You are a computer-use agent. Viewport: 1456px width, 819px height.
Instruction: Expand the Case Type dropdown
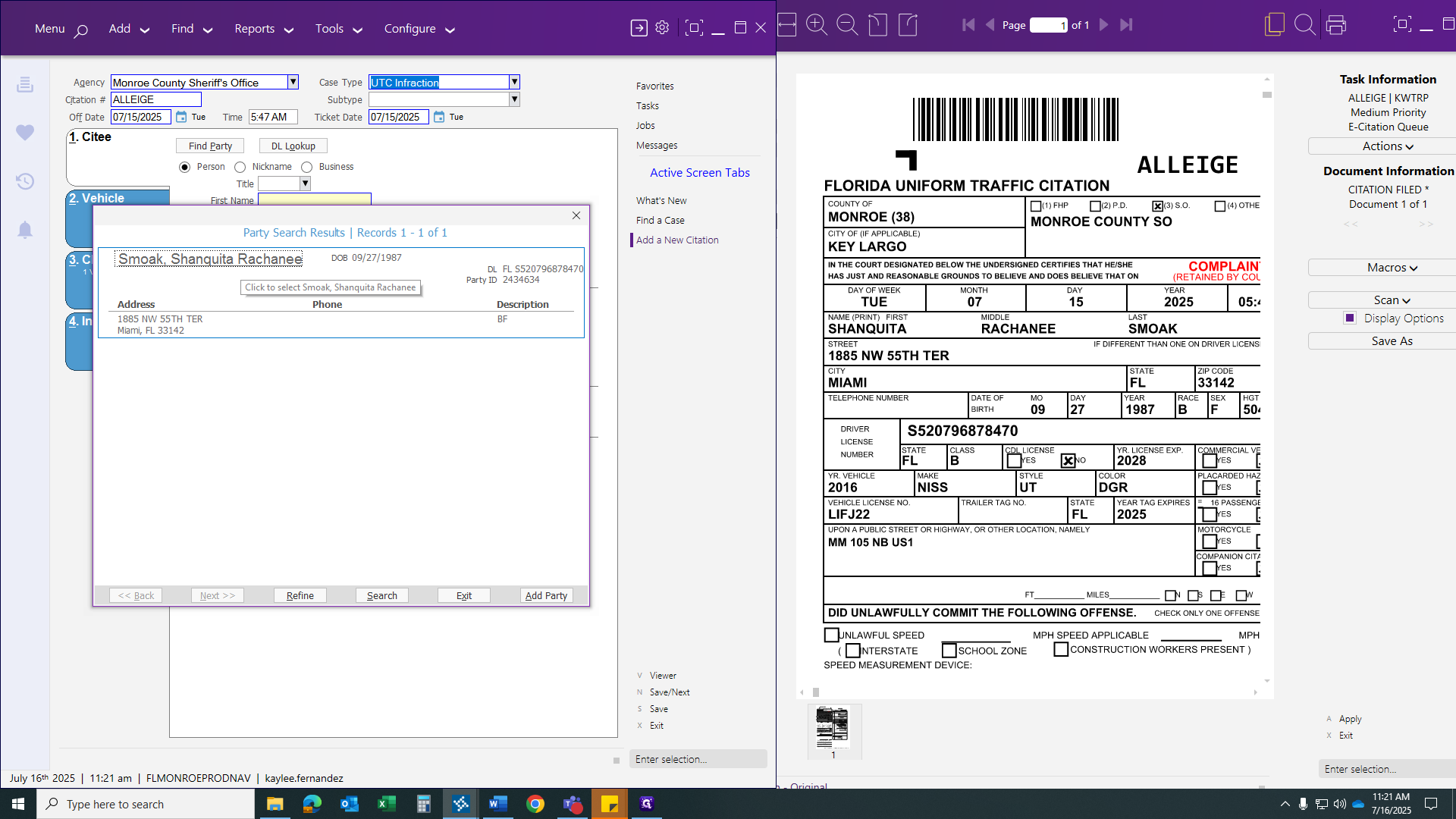click(x=514, y=82)
